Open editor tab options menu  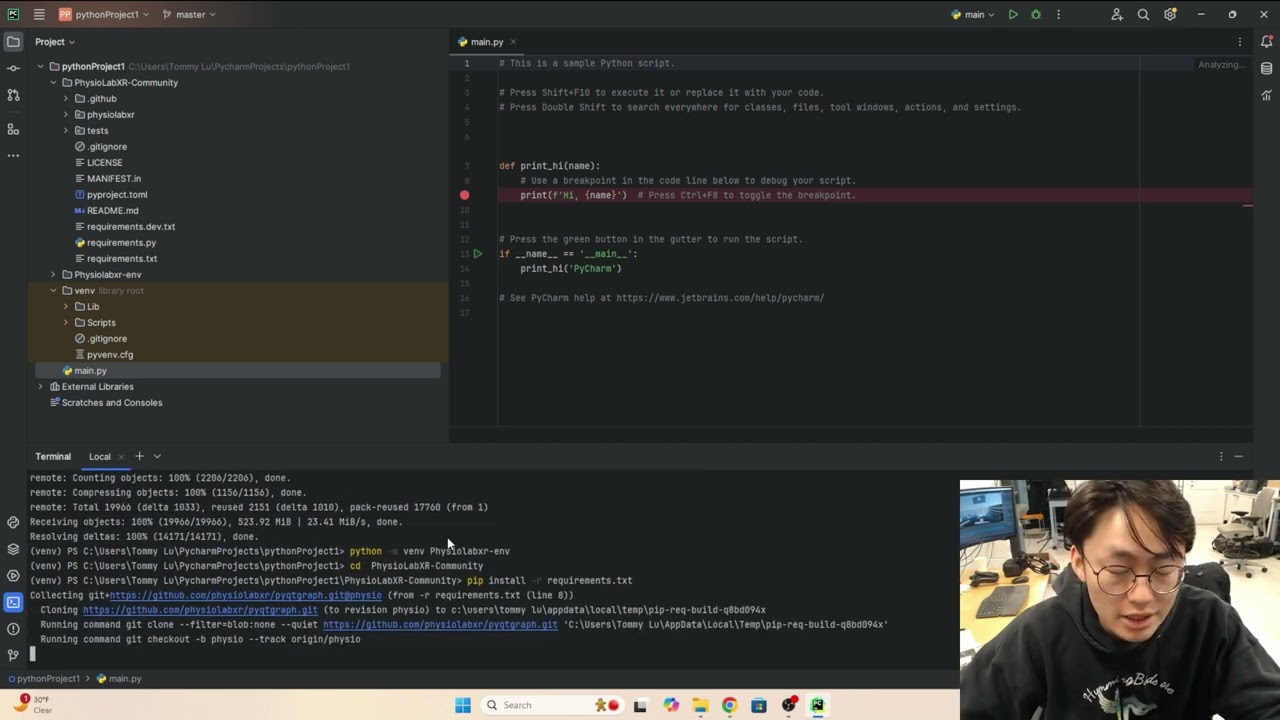(x=1240, y=42)
